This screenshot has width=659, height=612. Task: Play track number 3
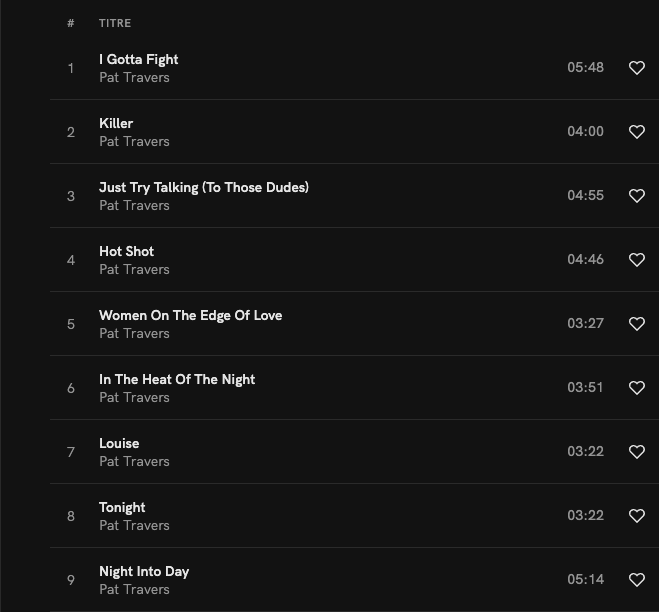pyautogui.click(x=71, y=196)
